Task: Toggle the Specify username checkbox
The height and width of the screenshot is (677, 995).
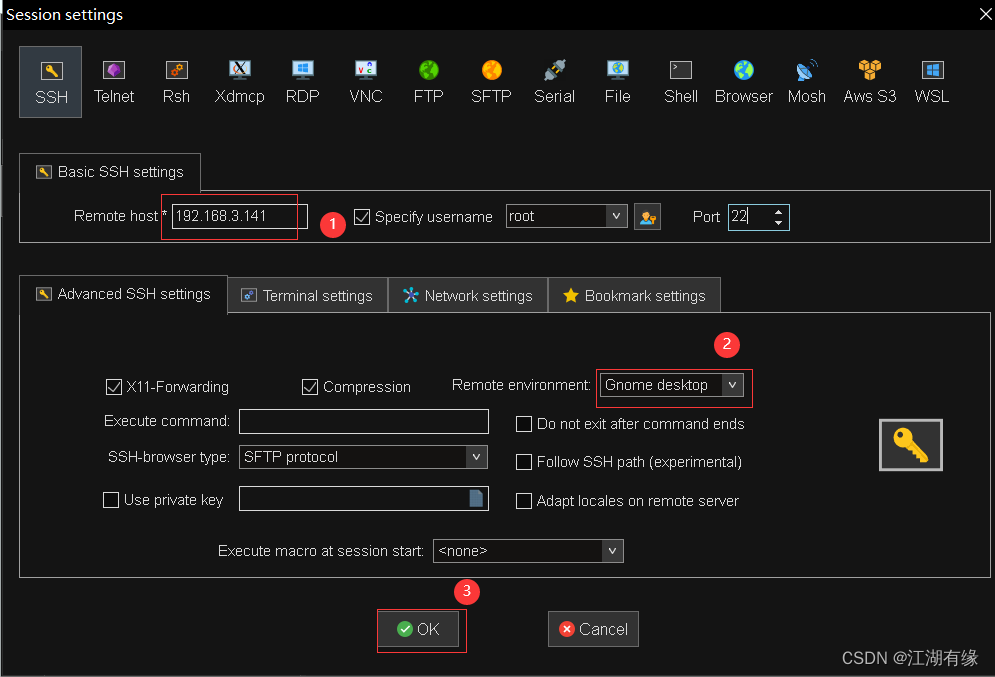Action: tap(362, 217)
